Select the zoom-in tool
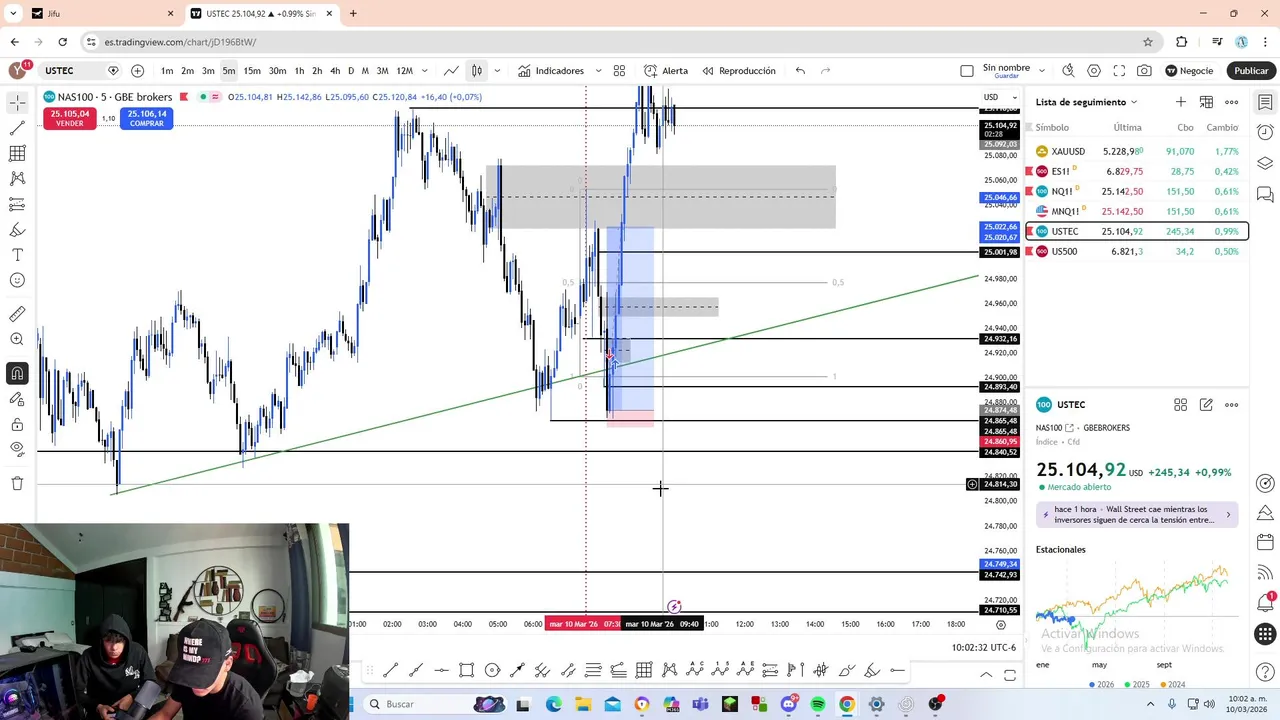 tap(17, 340)
